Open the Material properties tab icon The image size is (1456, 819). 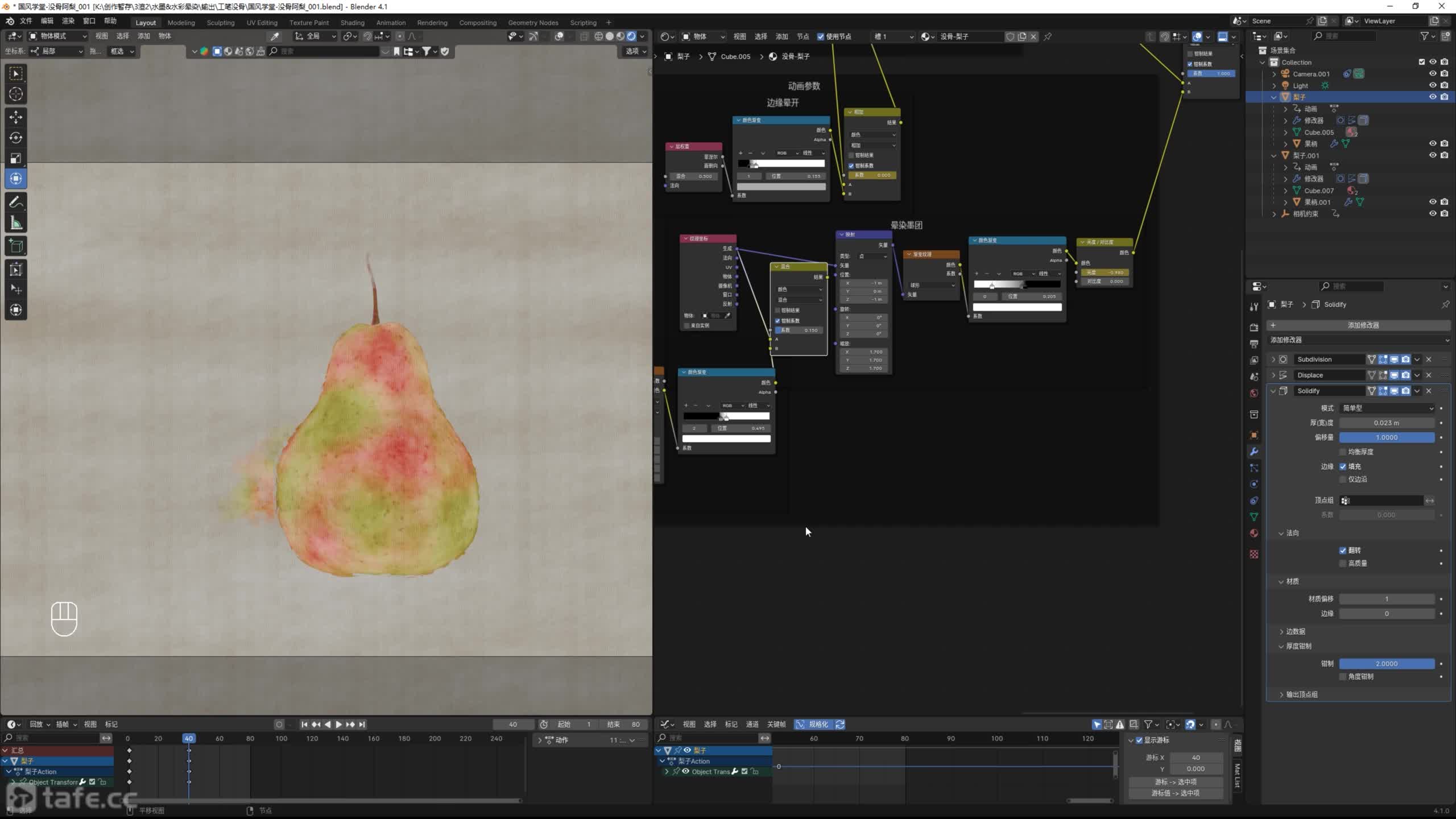pos(1254,533)
